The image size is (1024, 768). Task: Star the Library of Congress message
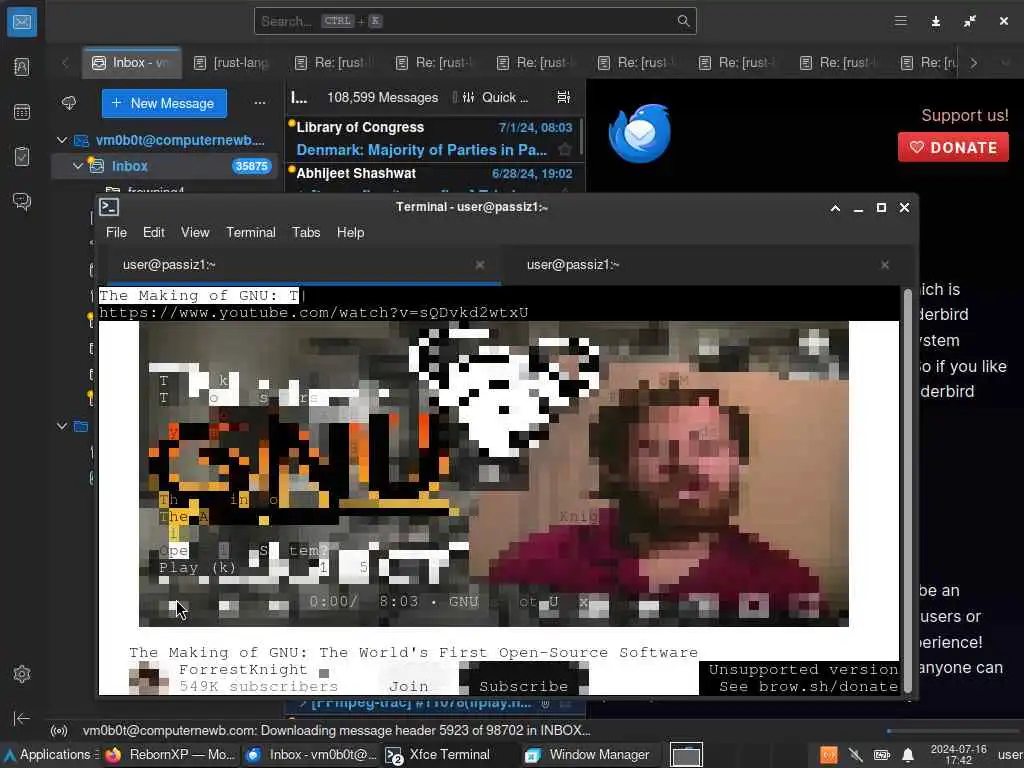pyautogui.click(x=565, y=150)
